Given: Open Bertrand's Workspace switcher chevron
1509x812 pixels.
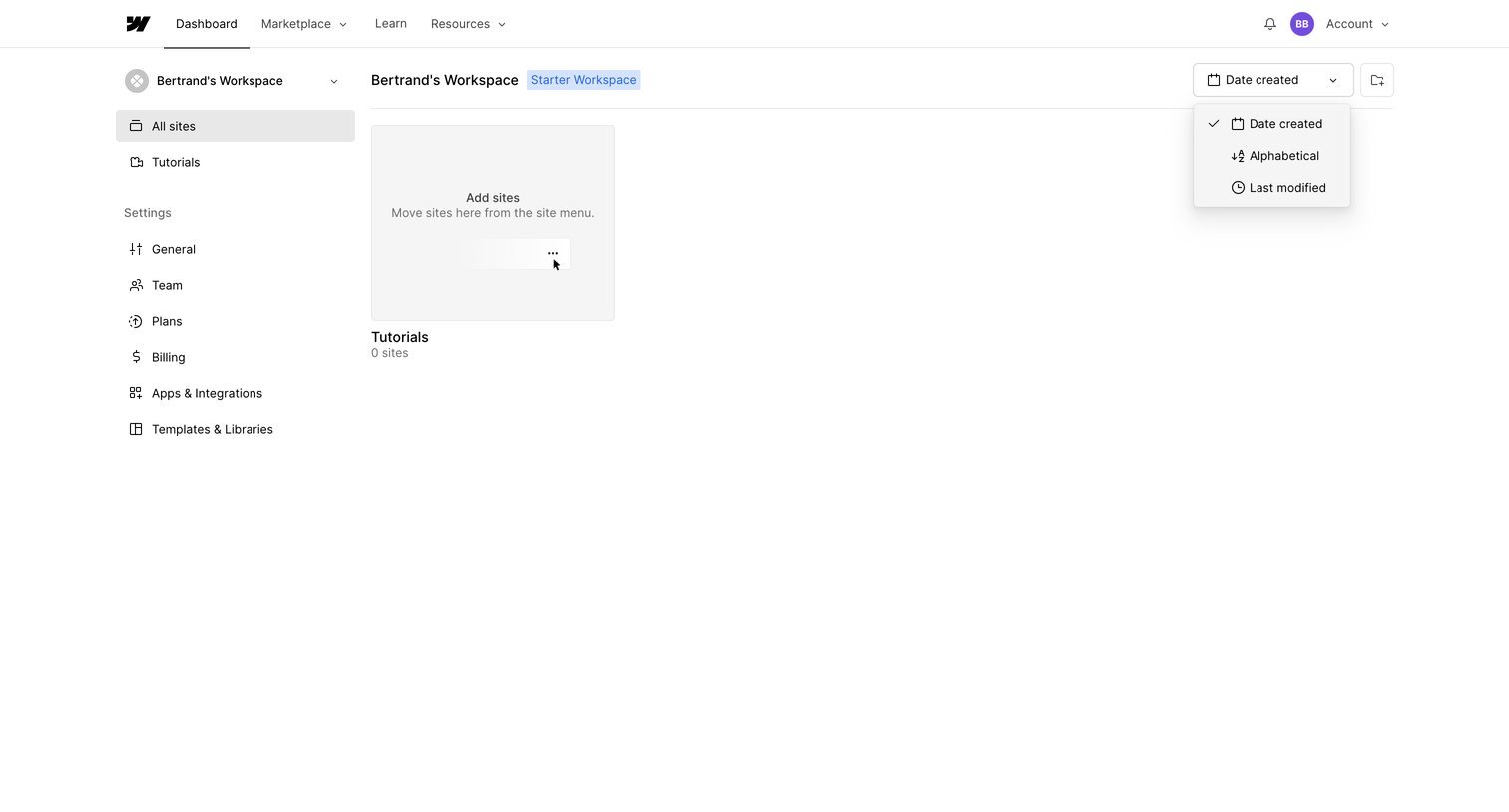Looking at the screenshot, I should 334,81.
